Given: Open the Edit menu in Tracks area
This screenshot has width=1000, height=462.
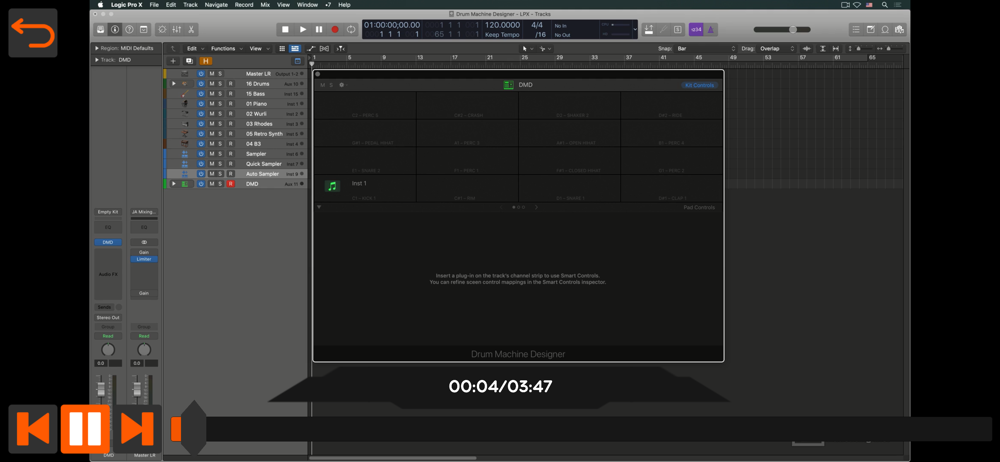Looking at the screenshot, I should click(194, 48).
